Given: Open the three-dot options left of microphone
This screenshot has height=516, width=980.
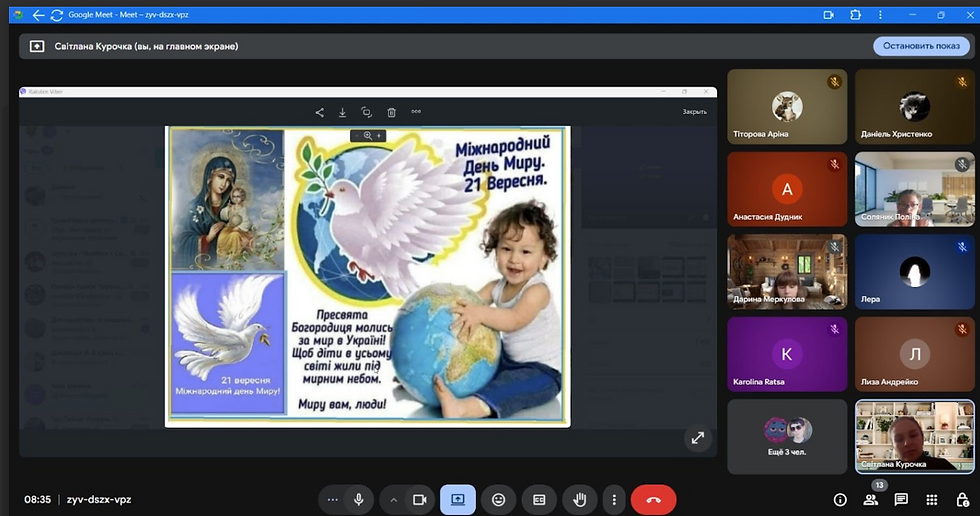Looking at the screenshot, I should pos(332,500).
